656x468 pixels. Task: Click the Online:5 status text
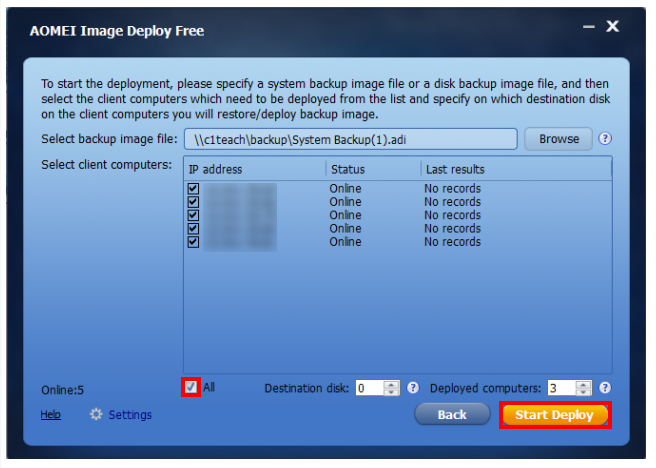coord(62,390)
